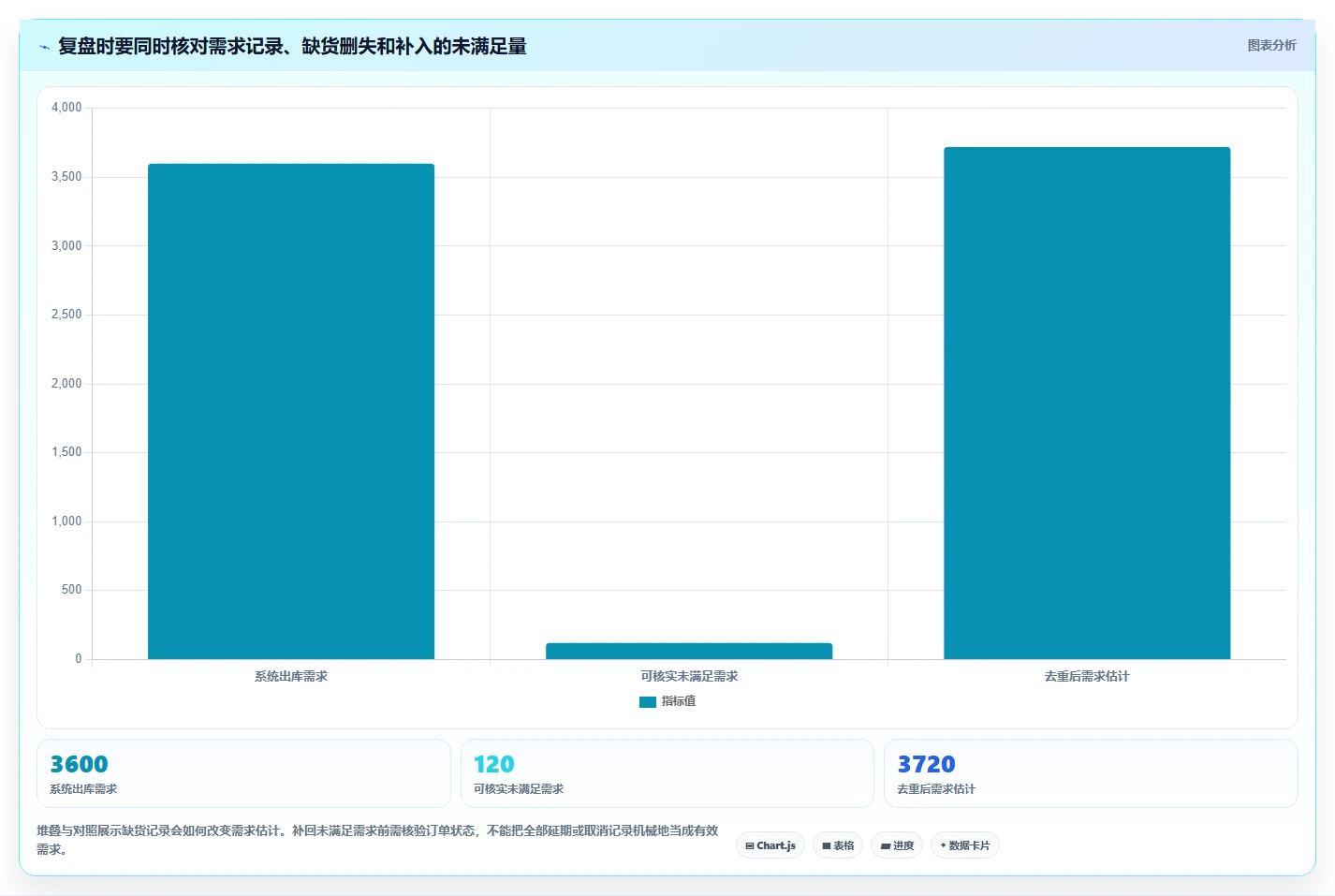Click the 4,000 y-axis tick label
Viewport: 1335px width, 896px height.
pyautogui.click(x=66, y=108)
